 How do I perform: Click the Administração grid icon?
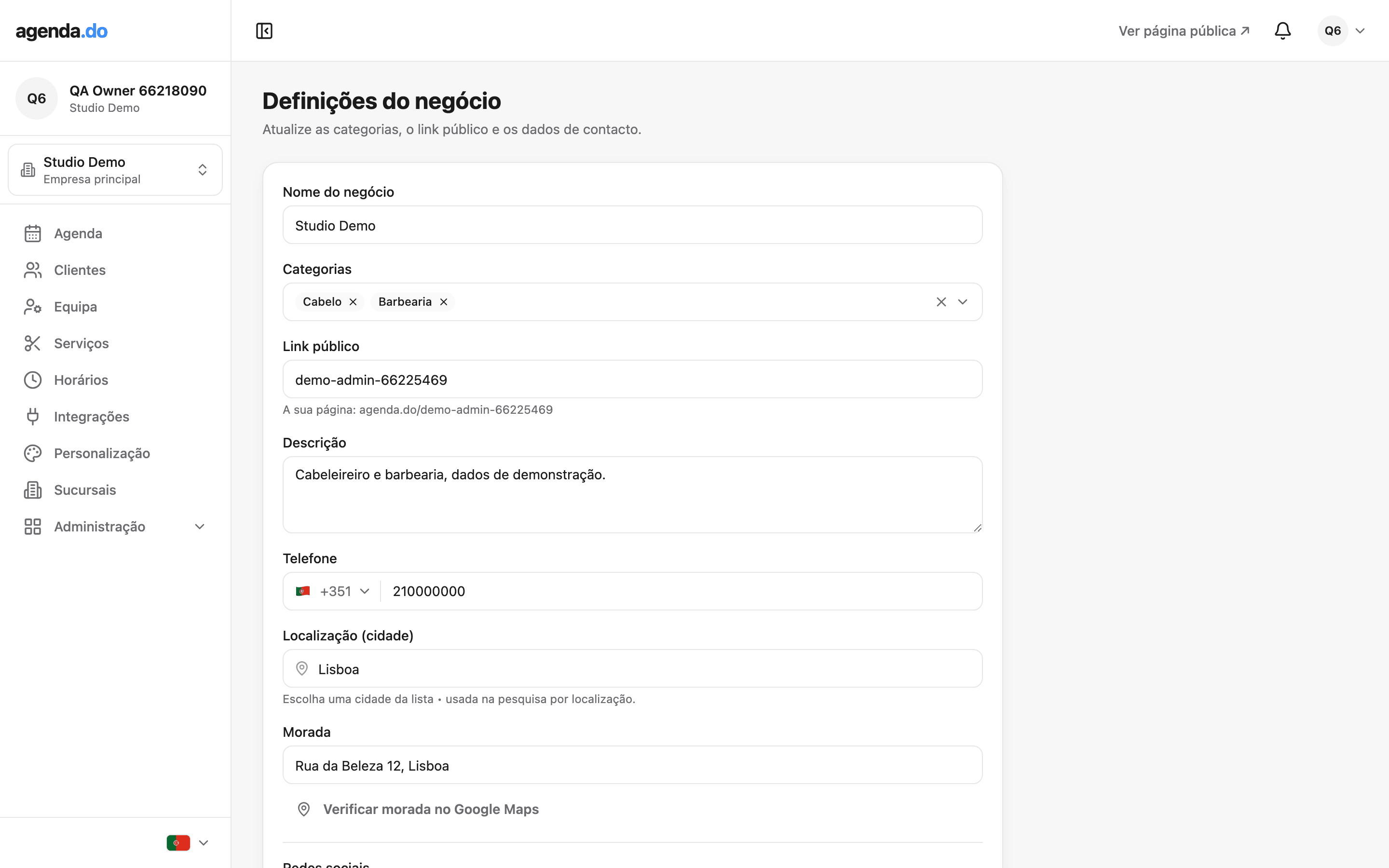(33, 527)
